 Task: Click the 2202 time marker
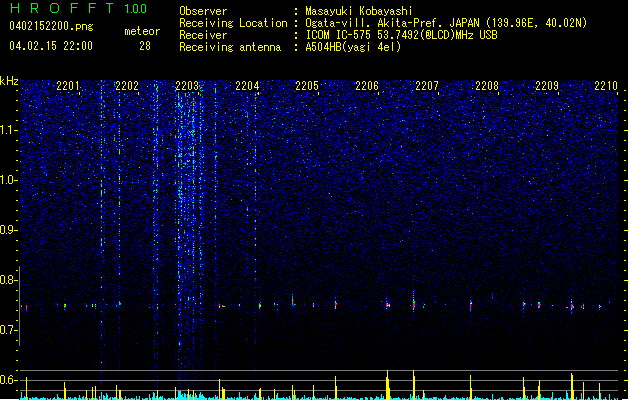click(127, 86)
